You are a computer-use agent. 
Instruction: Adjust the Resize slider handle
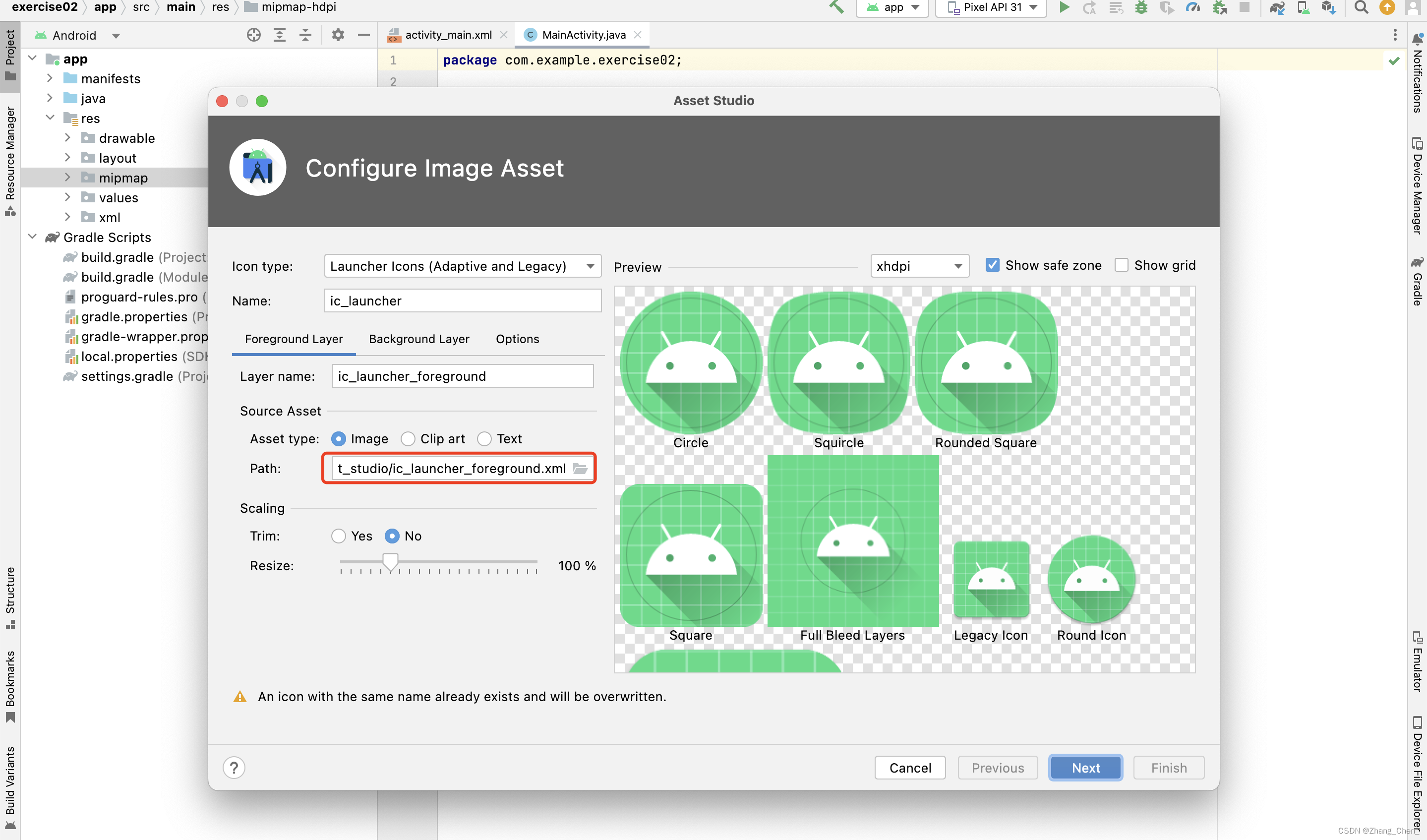(390, 562)
